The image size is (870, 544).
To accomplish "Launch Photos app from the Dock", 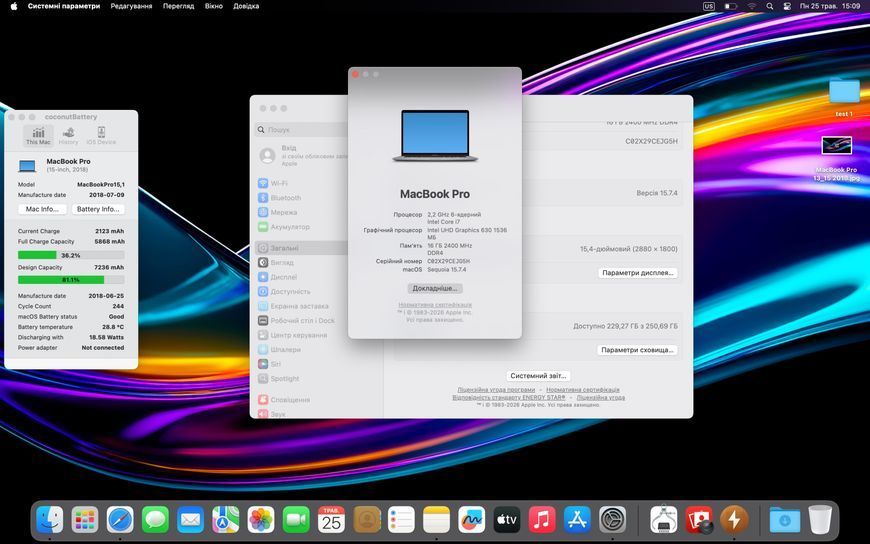I will (261, 520).
